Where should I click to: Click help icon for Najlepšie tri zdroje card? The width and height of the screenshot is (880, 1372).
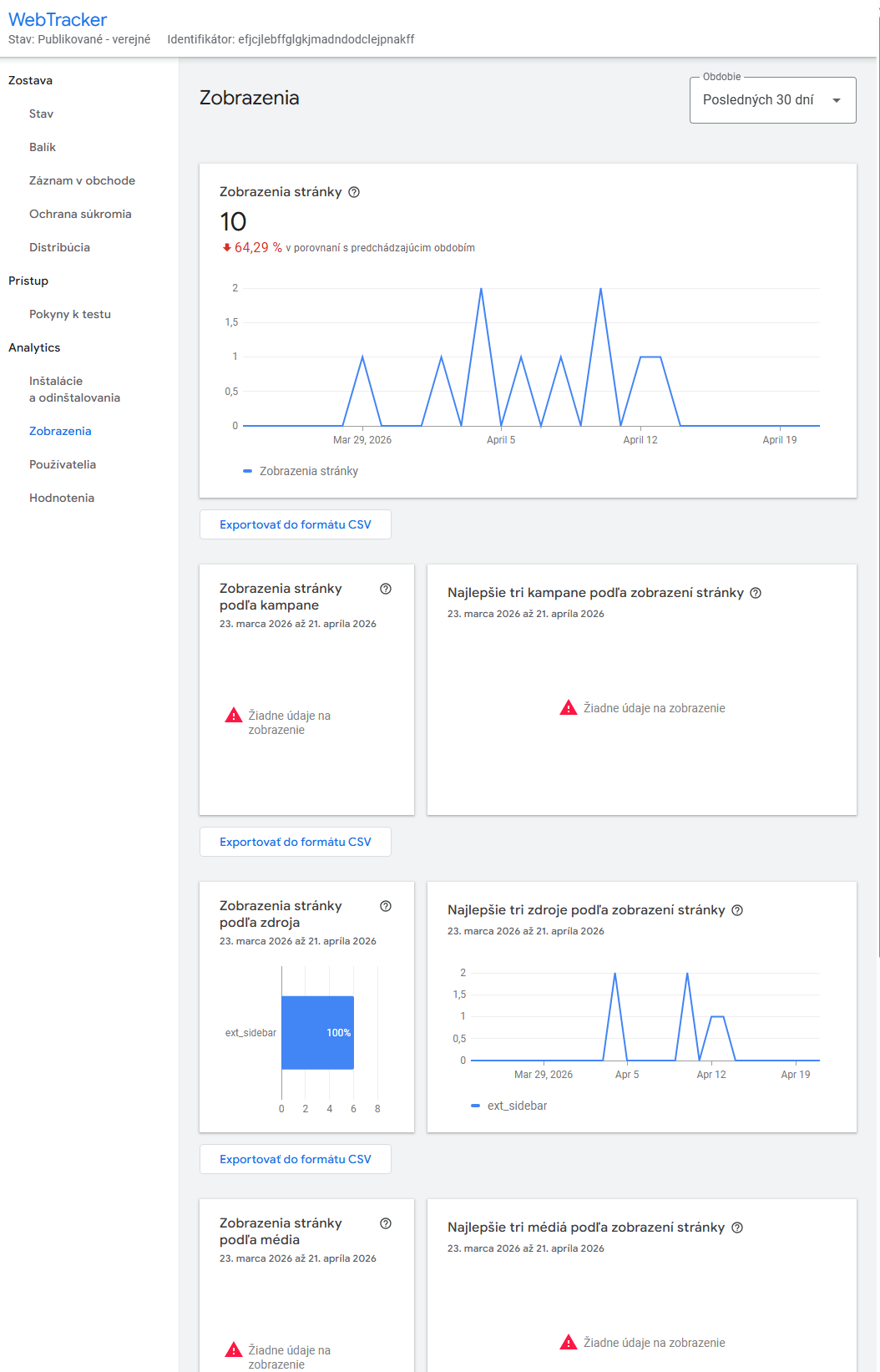point(737,910)
